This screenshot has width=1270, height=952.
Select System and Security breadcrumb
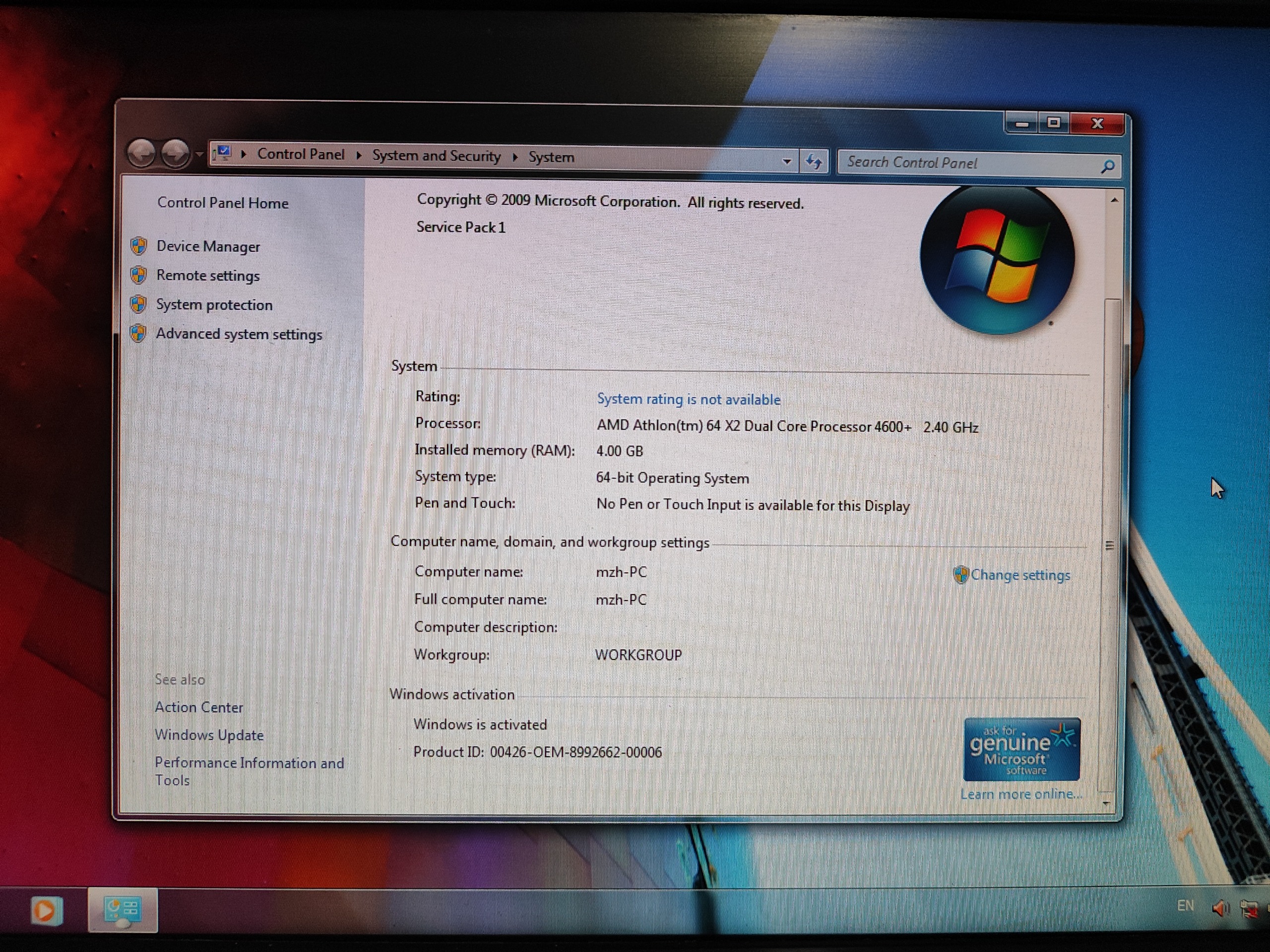point(437,156)
